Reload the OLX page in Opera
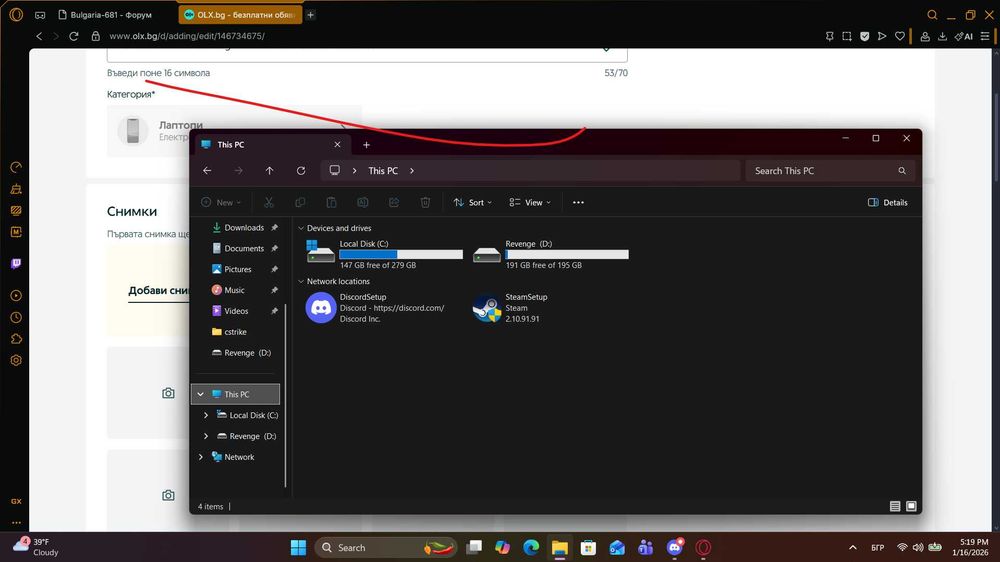Viewport: 1000px width, 562px height. (x=73, y=36)
